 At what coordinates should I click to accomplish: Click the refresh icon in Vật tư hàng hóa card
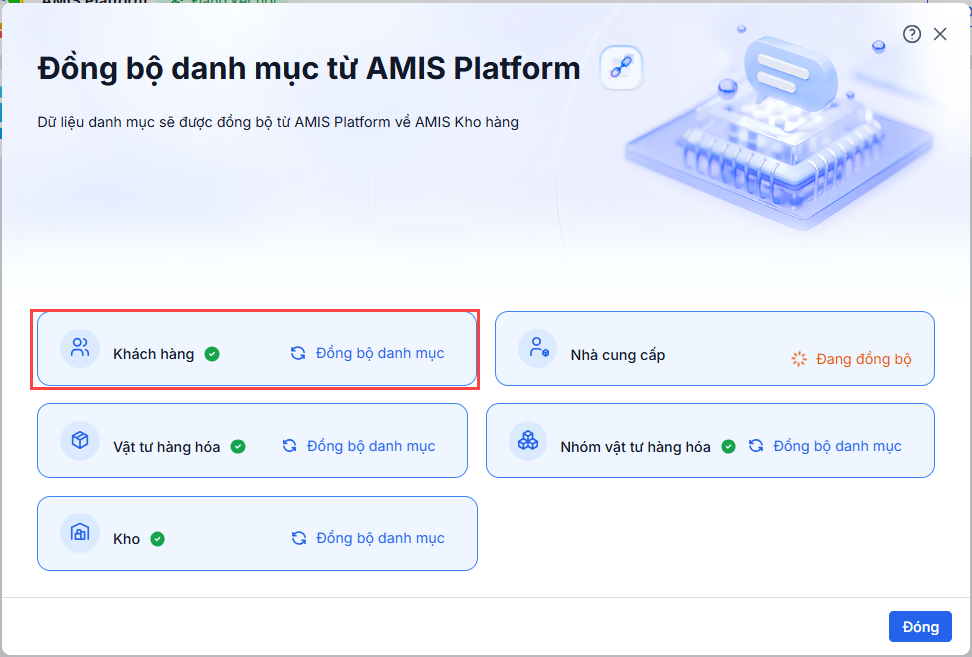click(289, 446)
